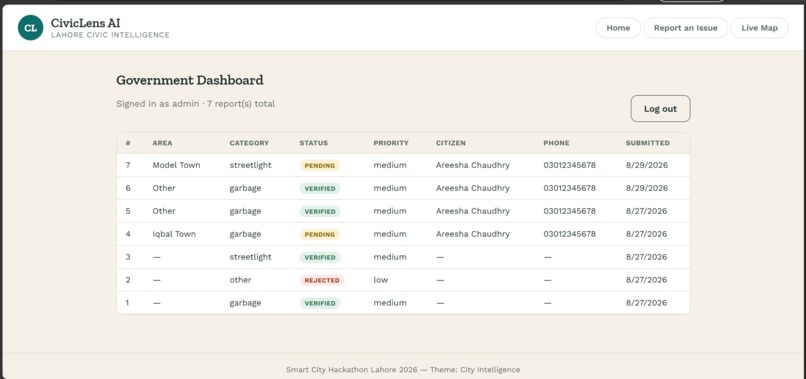Viewport: 806px width, 379px height.
Task: Click the Lahore Civic Intelligence subtitle
Action: pos(110,35)
